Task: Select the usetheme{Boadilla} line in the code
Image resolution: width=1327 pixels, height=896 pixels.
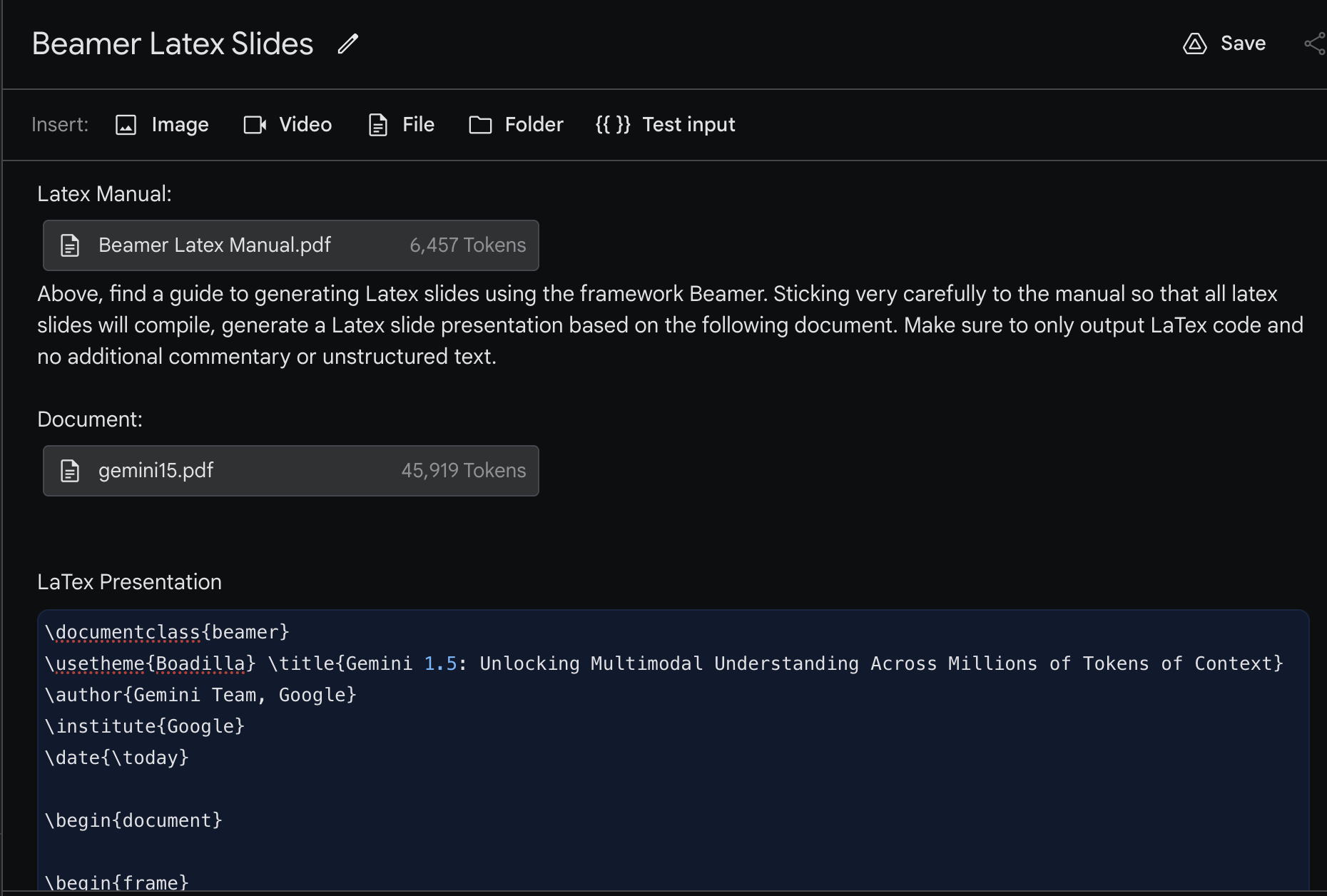Action: pyautogui.click(x=150, y=663)
